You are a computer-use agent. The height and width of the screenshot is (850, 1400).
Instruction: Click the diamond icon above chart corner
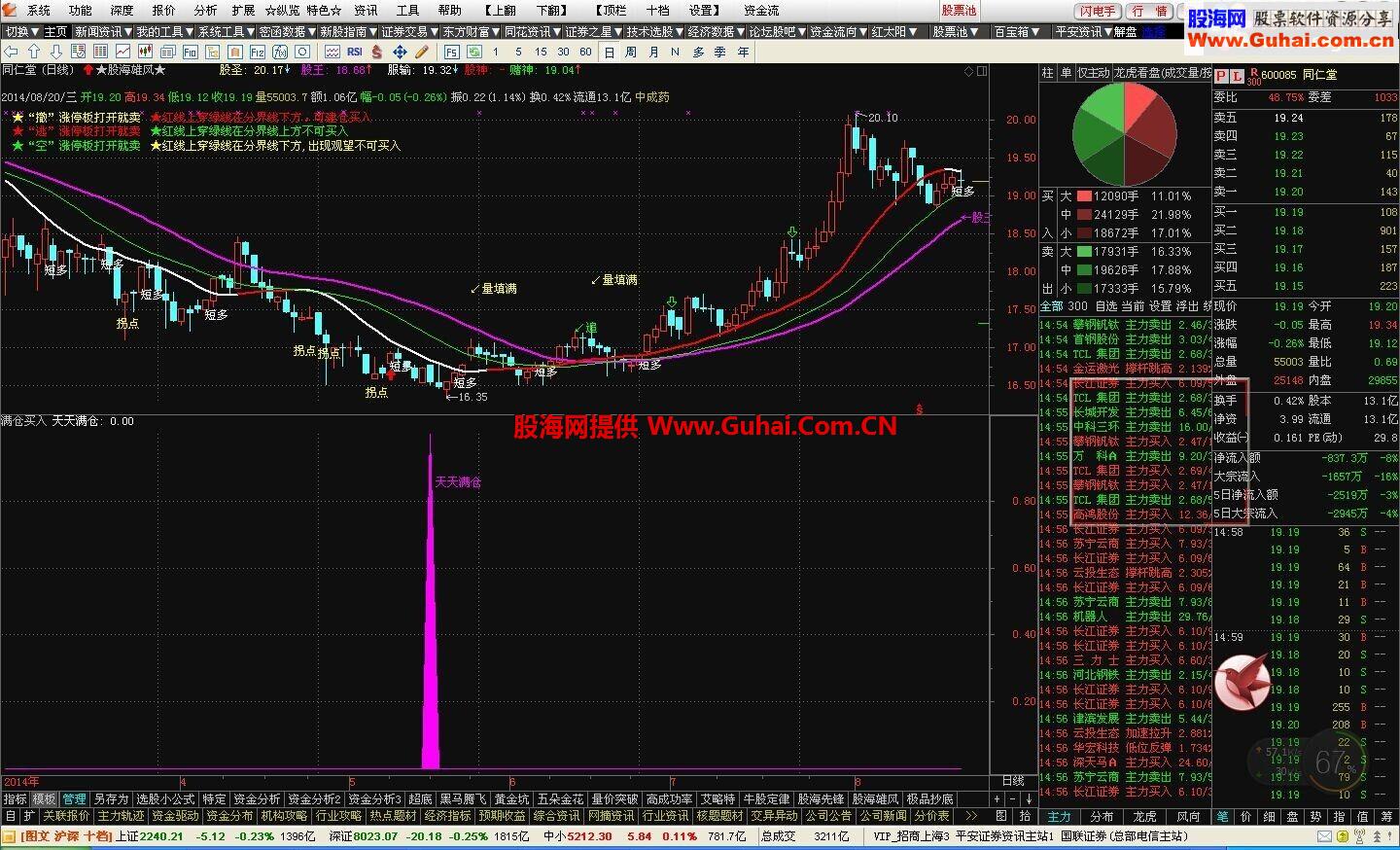click(968, 70)
